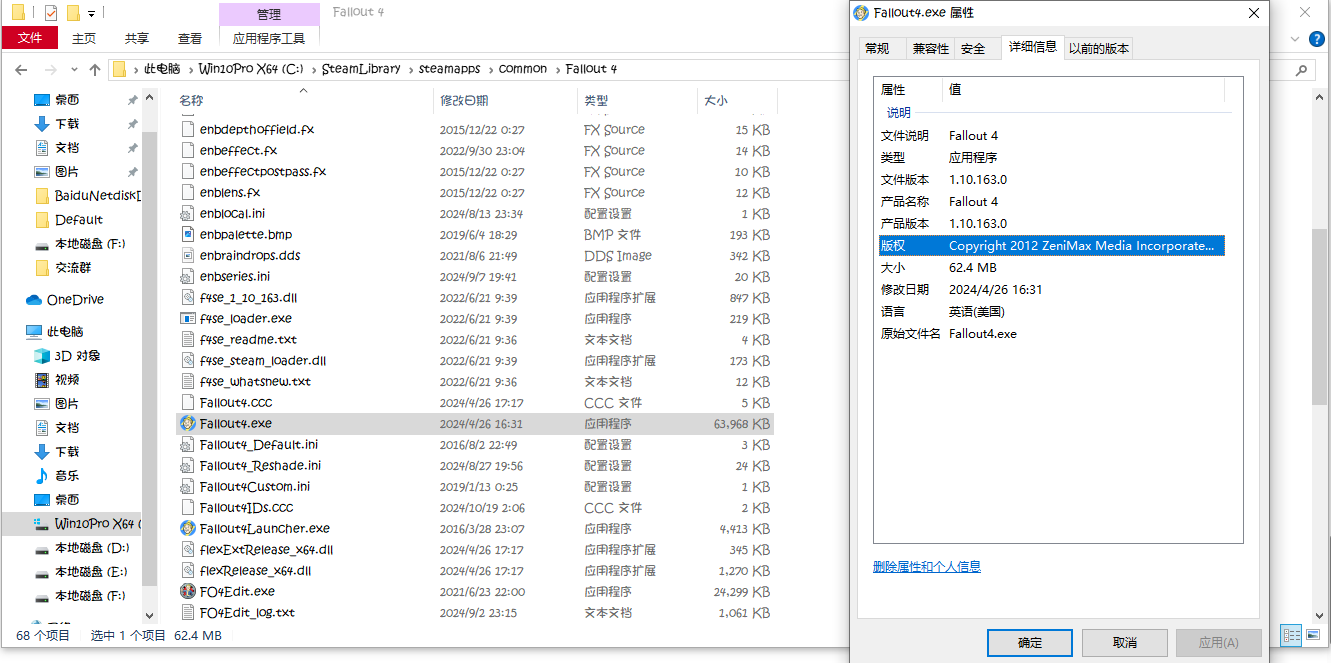Open the 3D 对象 folder

[76, 355]
